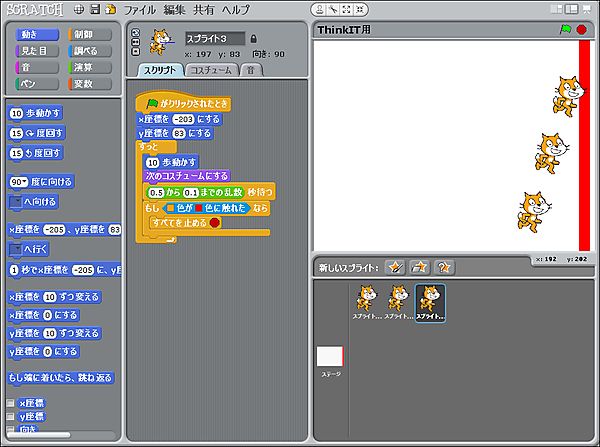Select the ステージ thumbnail
The width and height of the screenshot is (600, 447).
[x=331, y=361]
